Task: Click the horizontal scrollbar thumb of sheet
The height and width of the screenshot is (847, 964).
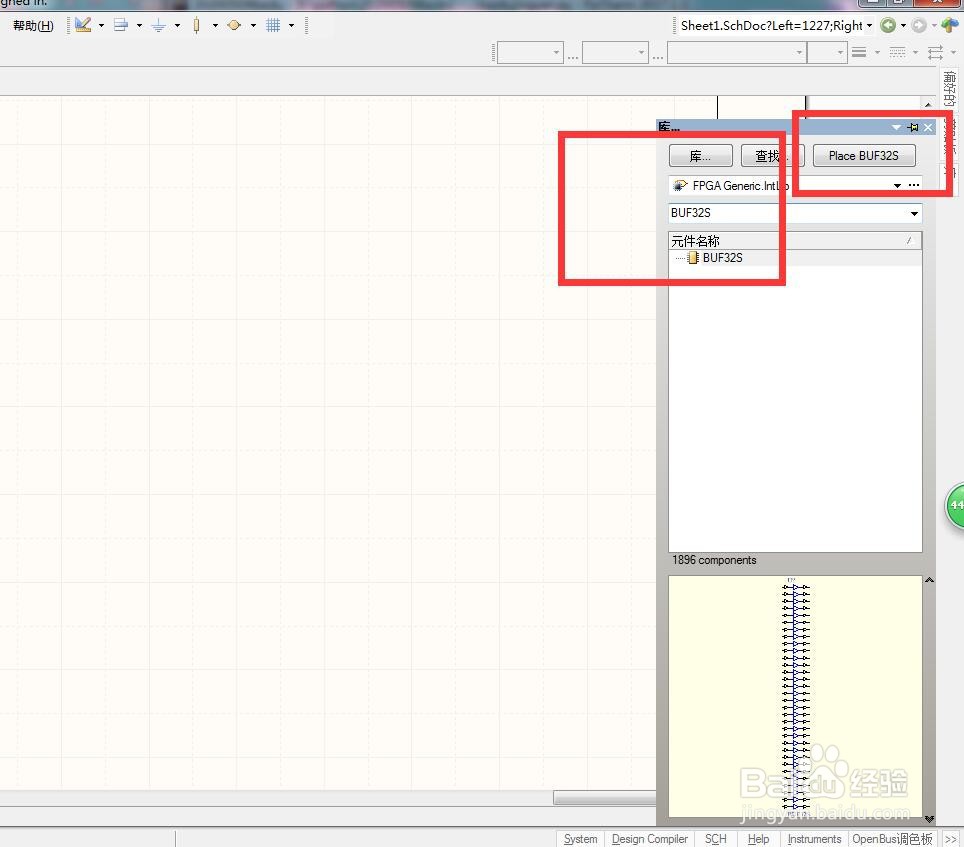Action: pos(604,797)
